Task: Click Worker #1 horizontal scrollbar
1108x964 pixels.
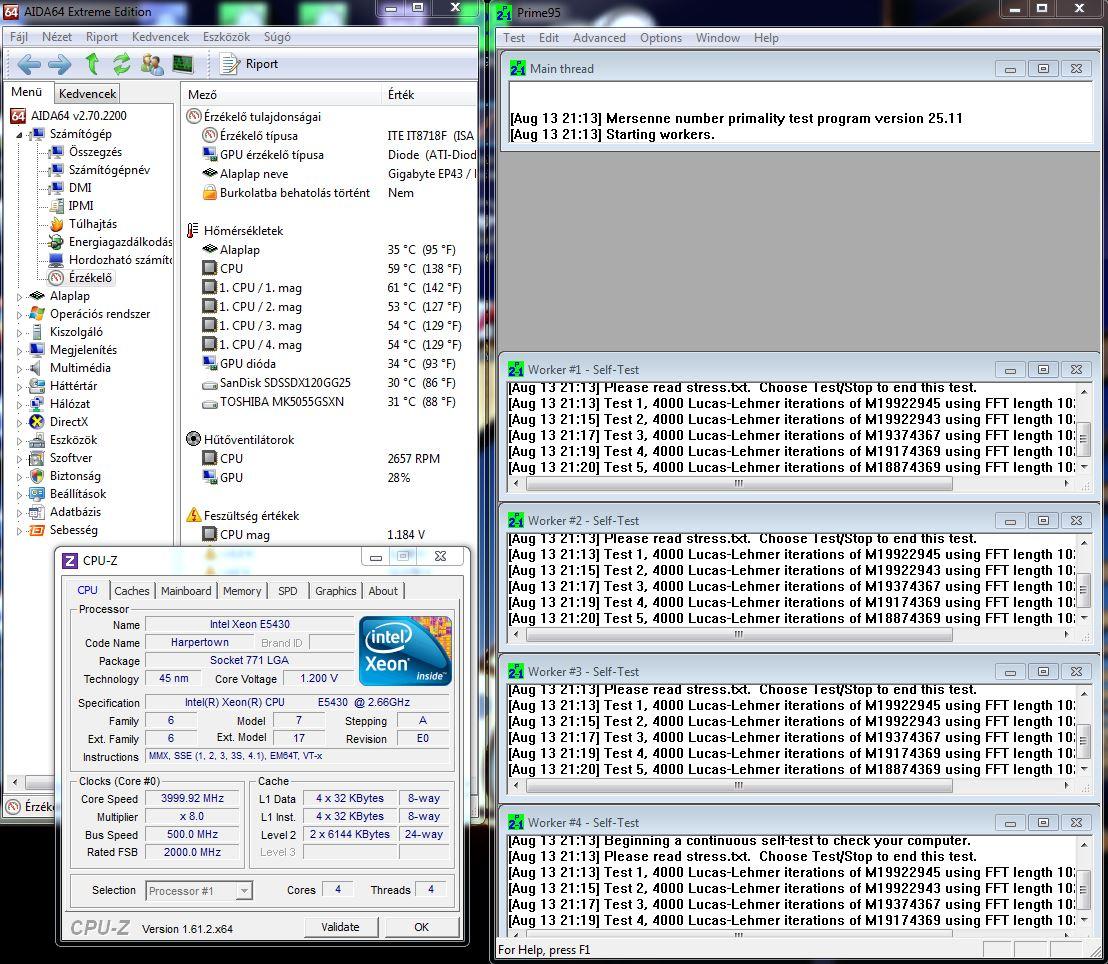Action: coord(739,484)
